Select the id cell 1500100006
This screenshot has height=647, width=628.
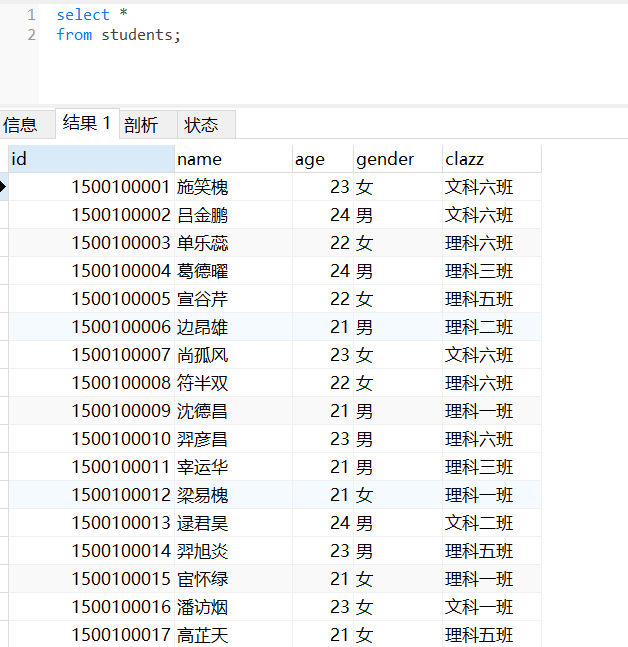(x=91, y=327)
